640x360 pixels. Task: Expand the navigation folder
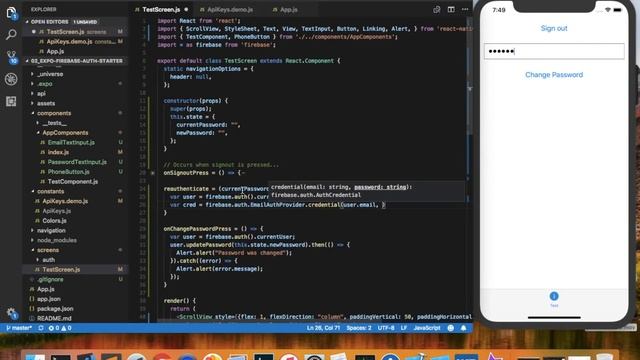(51, 231)
